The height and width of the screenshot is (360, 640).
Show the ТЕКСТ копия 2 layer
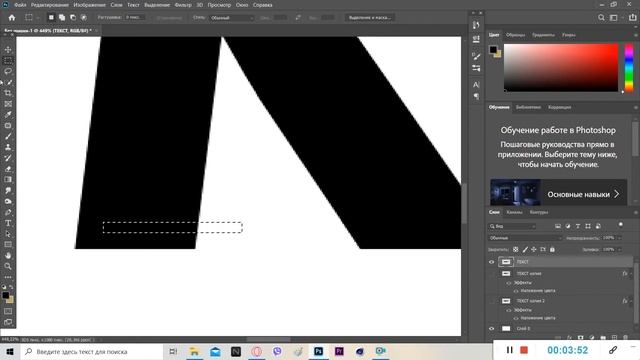point(491,301)
